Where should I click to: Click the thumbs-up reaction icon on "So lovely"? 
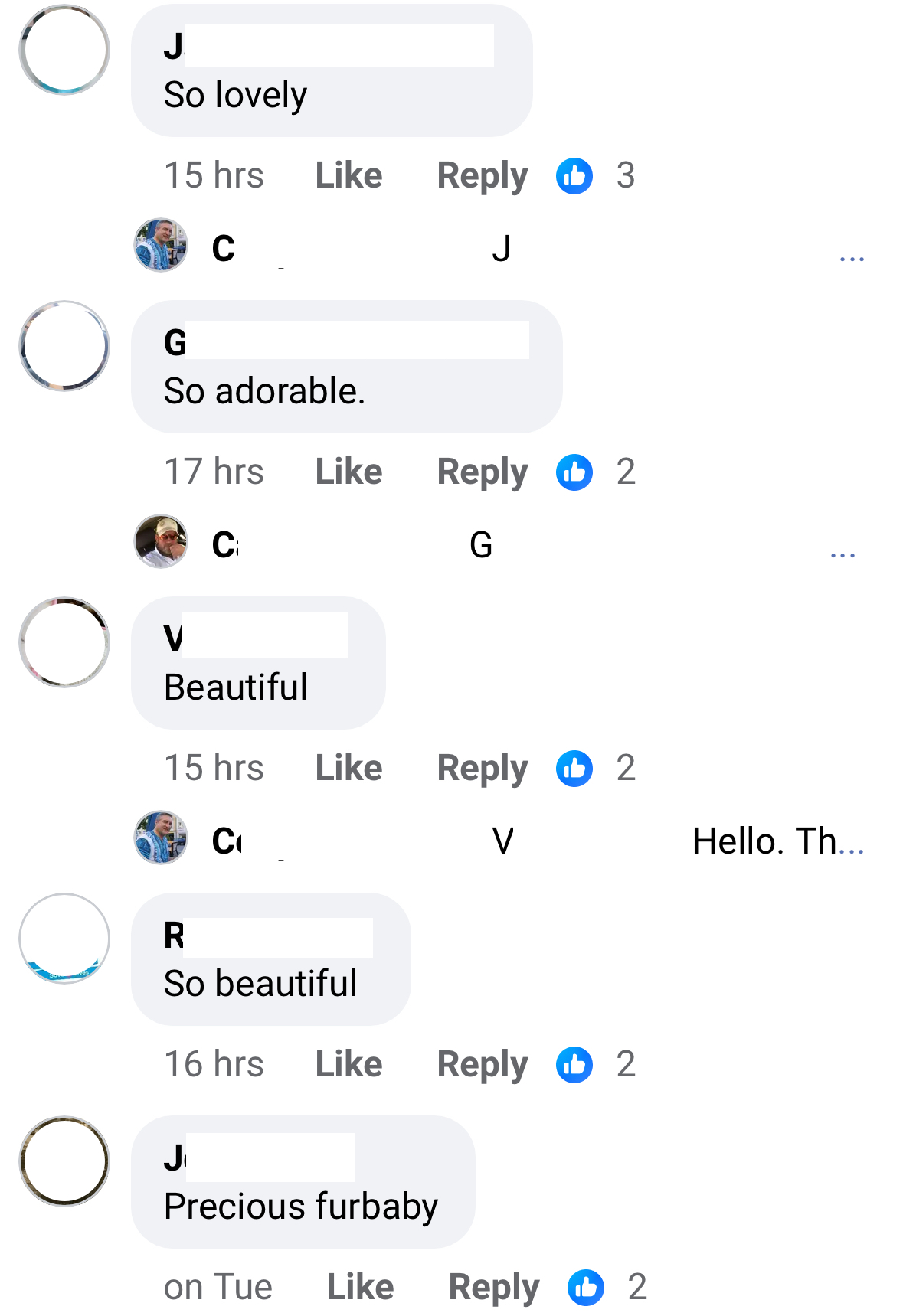[x=574, y=176]
